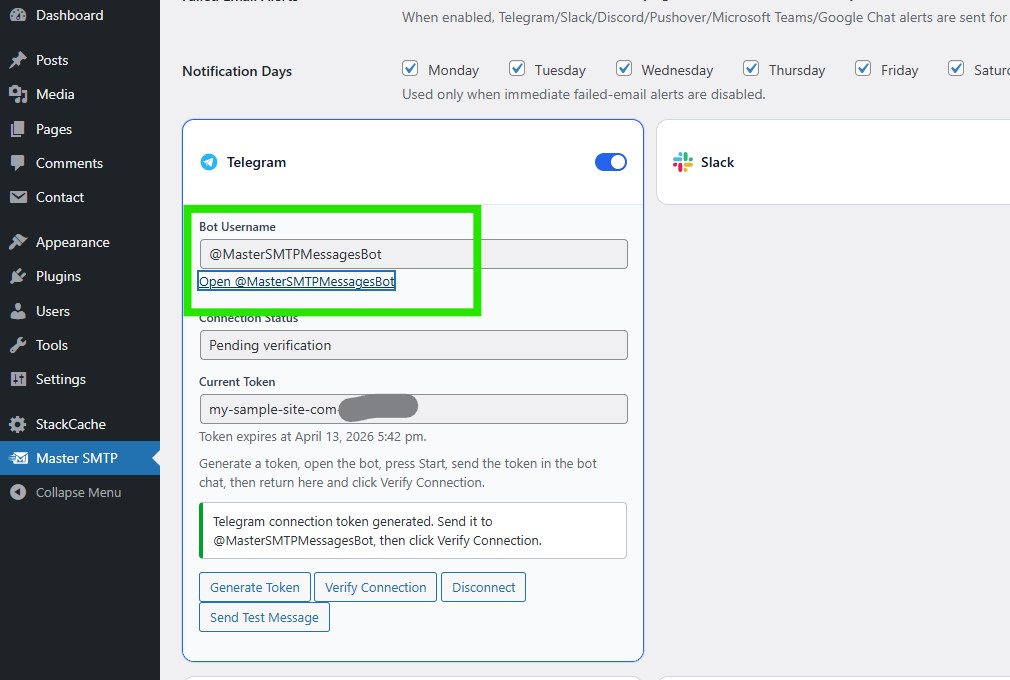Uncheck the Friday checkbox
The width and height of the screenshot is (1010, 680).
[x=863, y=68]
